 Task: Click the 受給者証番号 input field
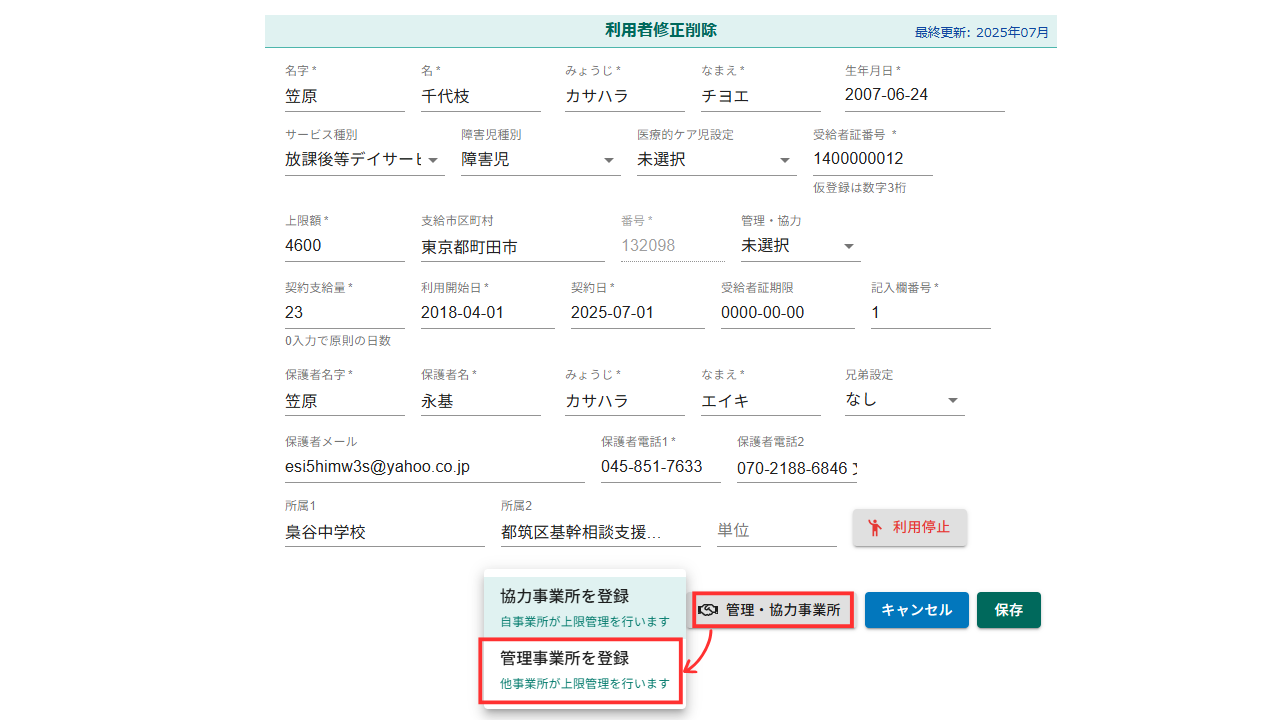(x=872, y=159)
